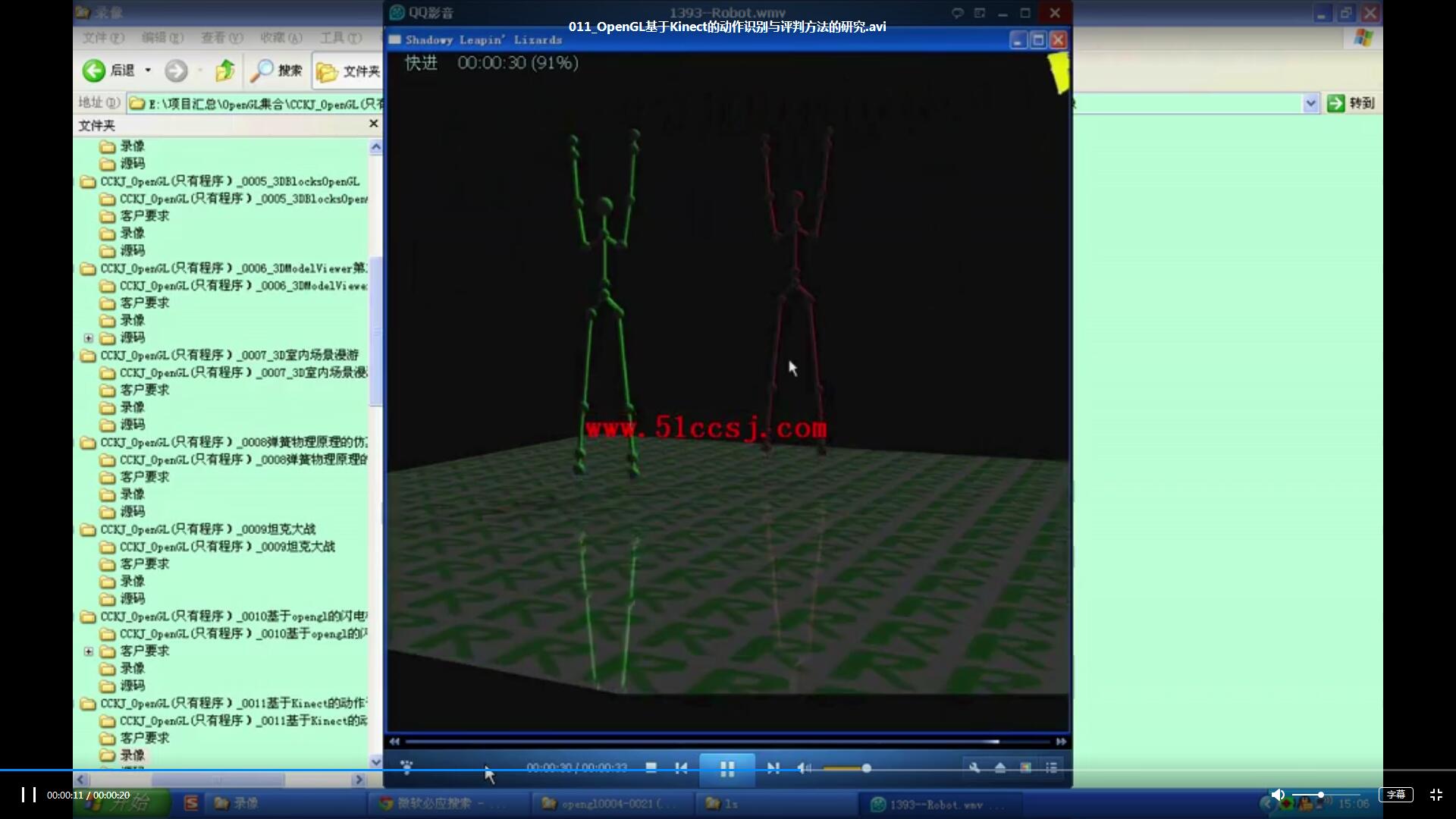Adjust the QQ影音 volume slider knob
Viewport: 1456px width, 819px height.
[866, 768]
